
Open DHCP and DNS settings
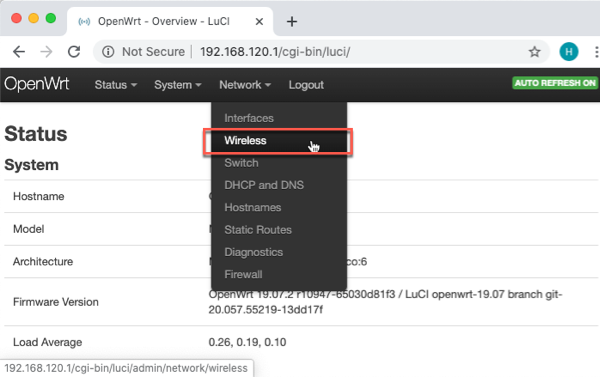(x=279, y=185)
